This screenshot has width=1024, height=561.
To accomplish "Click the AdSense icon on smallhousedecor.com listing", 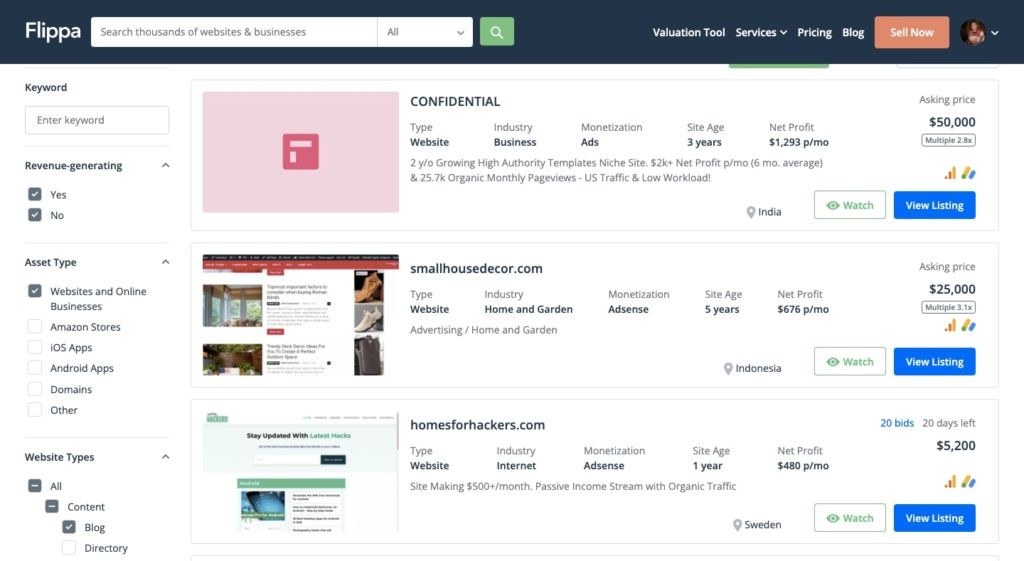I will pos(968,326).
